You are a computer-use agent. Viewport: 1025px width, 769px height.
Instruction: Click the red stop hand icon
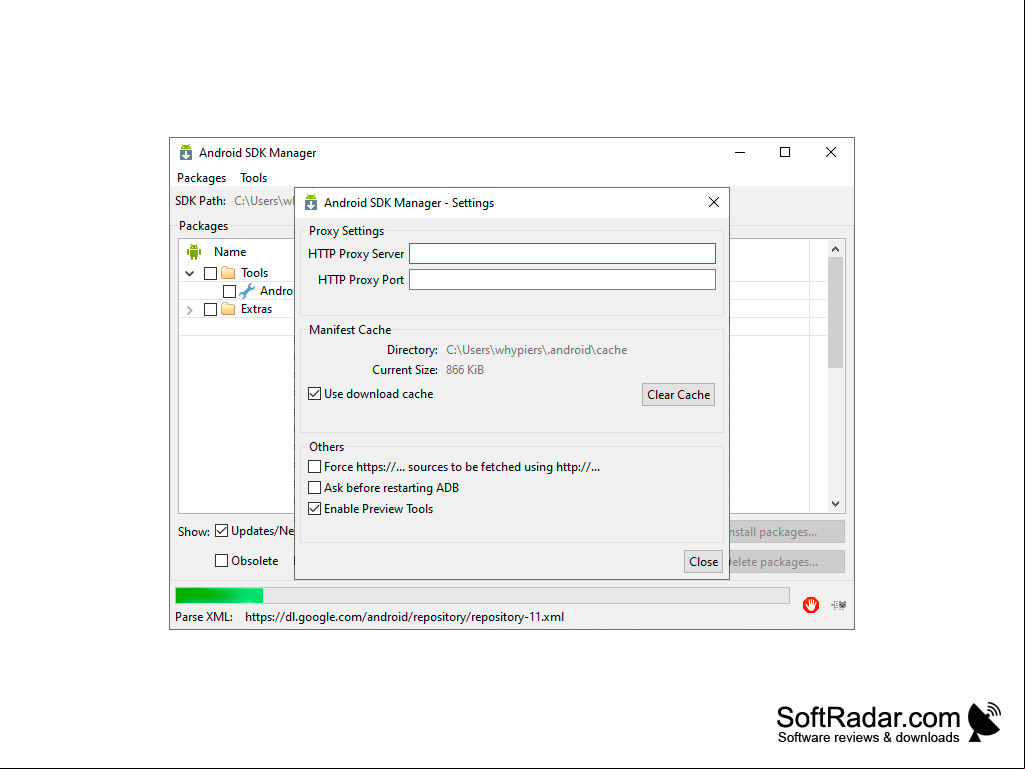click(x=811, y=605)
